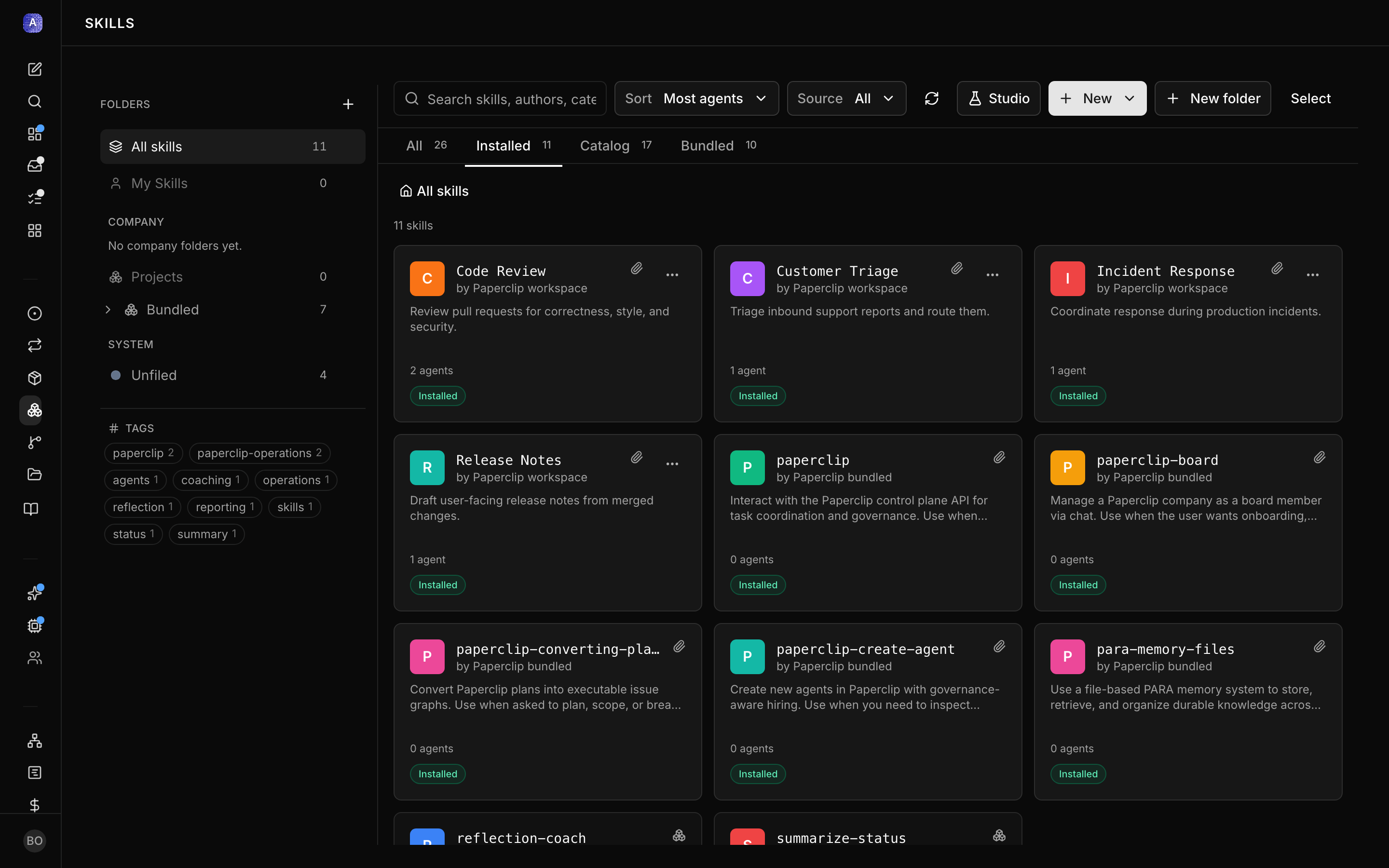This screenshot has width=1389, height=868.
Task: Expand the Bundled folder chevron
Action: tap(108, 310)
